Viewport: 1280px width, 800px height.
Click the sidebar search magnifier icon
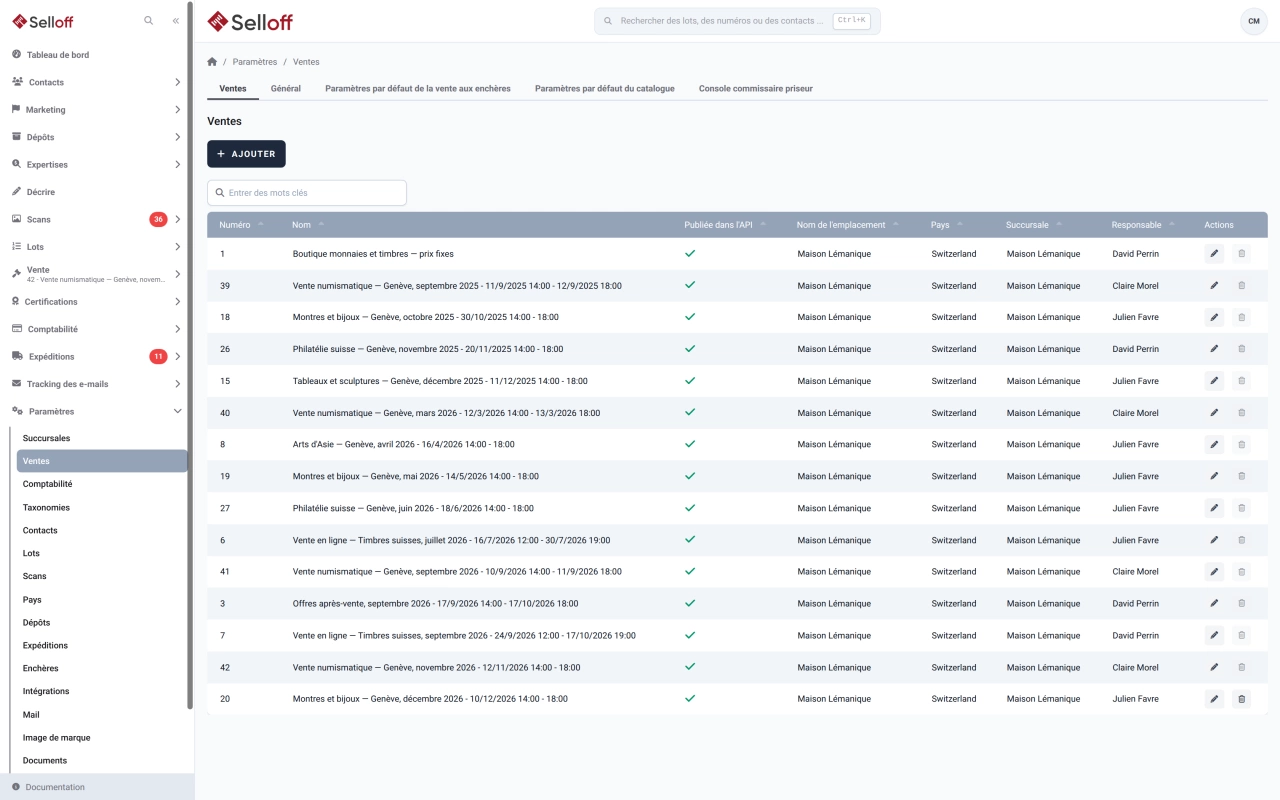[x=149, y=21]
